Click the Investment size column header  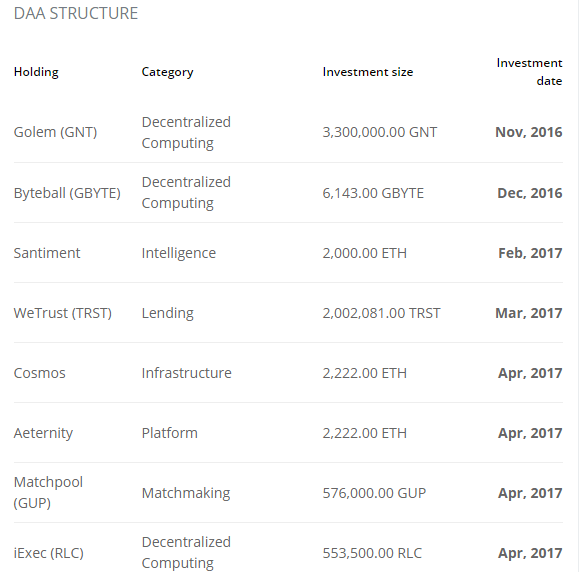(x=368, y=72)
